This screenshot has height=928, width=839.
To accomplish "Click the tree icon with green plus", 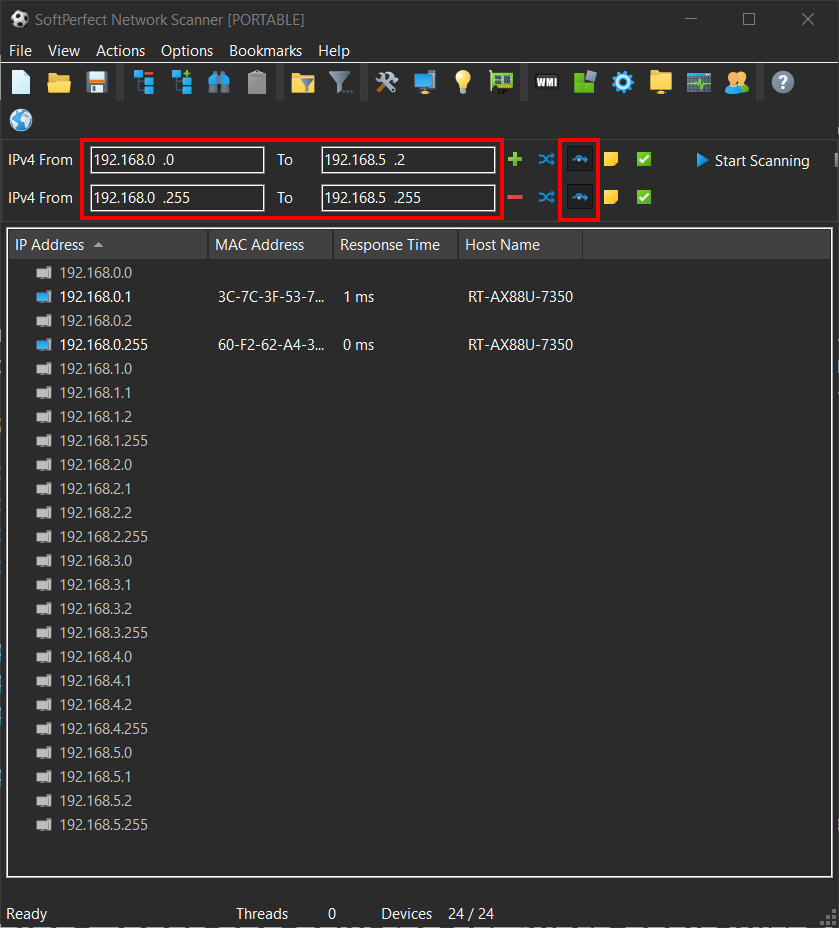I will [182, 82].
